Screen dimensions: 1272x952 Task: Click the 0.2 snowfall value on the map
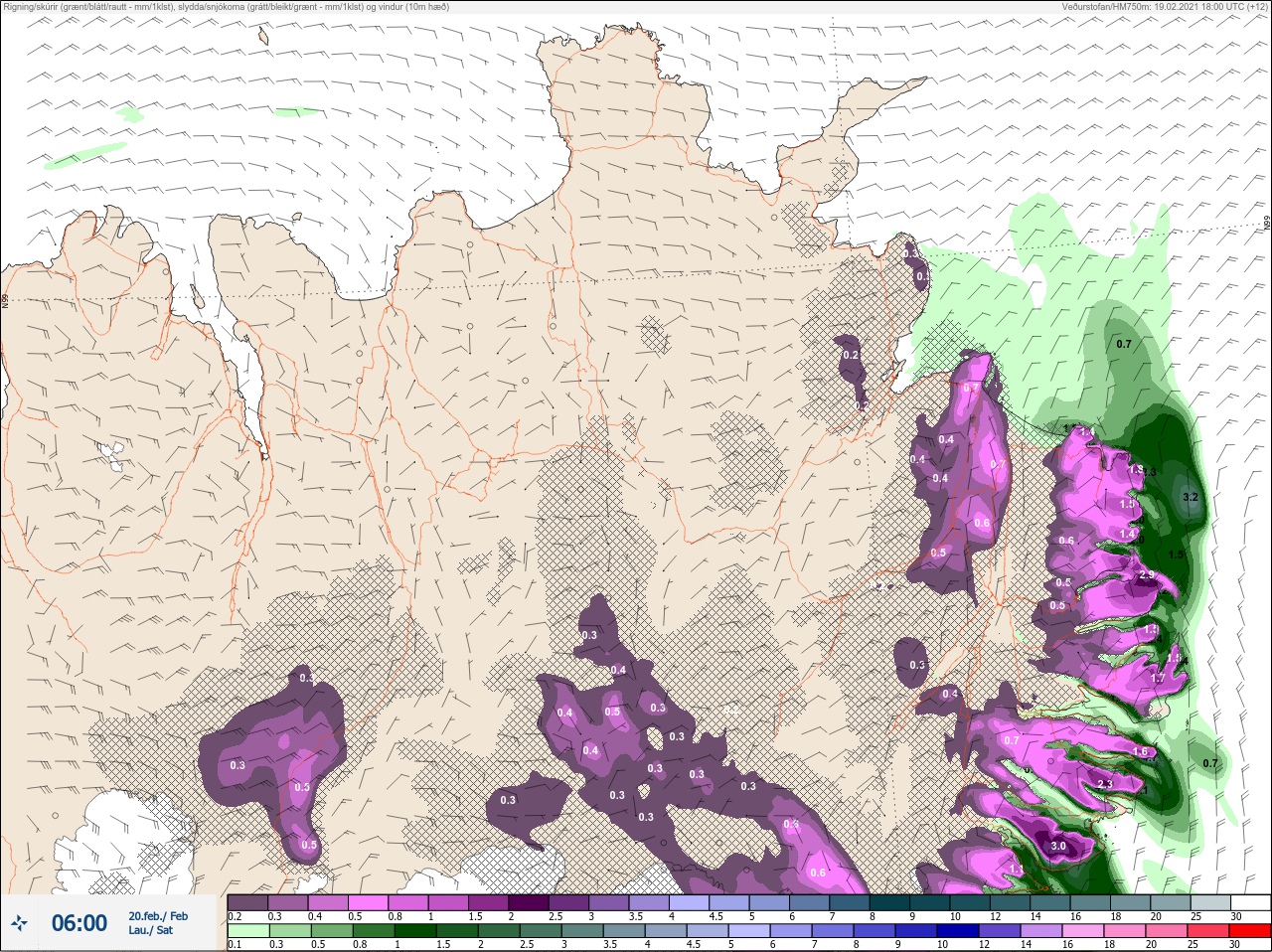[851, 355]
